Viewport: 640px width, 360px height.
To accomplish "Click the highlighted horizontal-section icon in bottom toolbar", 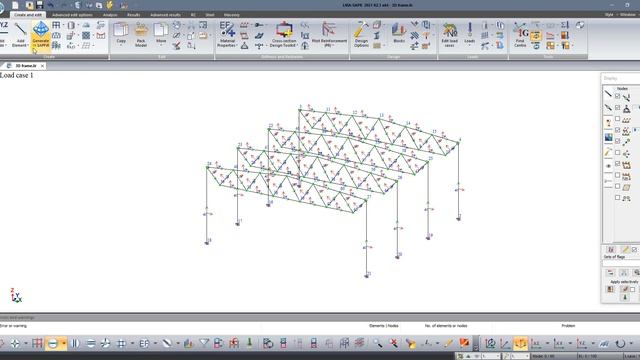I will [x=53, y=344].
